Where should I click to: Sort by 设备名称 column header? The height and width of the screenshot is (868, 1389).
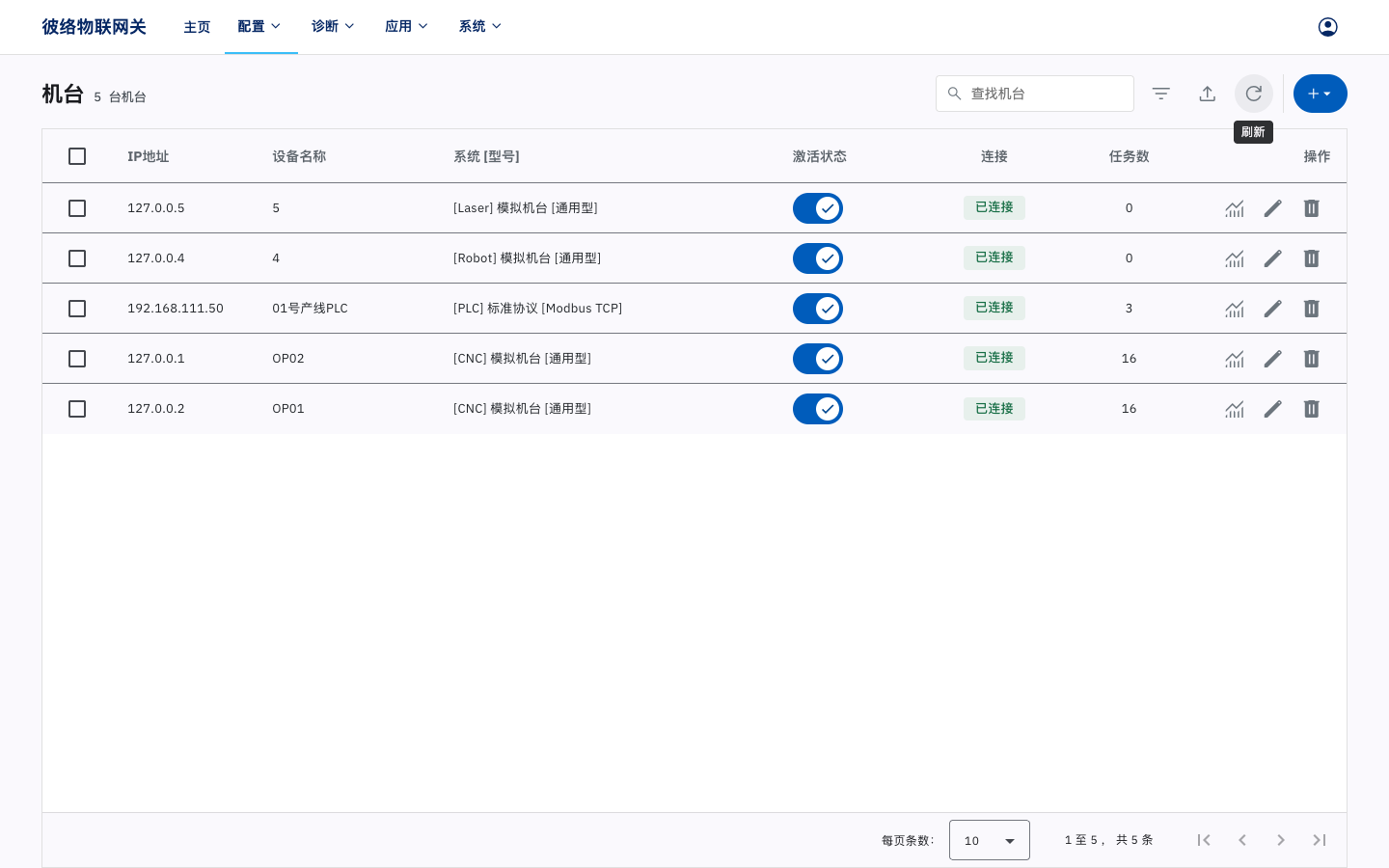(x=299, y=156)
